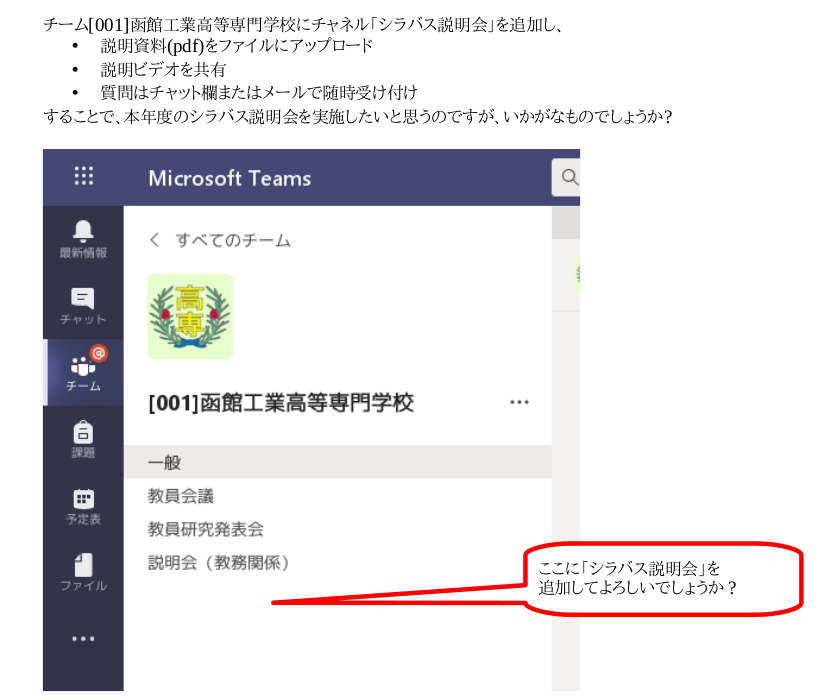Open the 説明会（教務関係） channel
The width and height of the screenshot is (829, 700).
point(219,563)
